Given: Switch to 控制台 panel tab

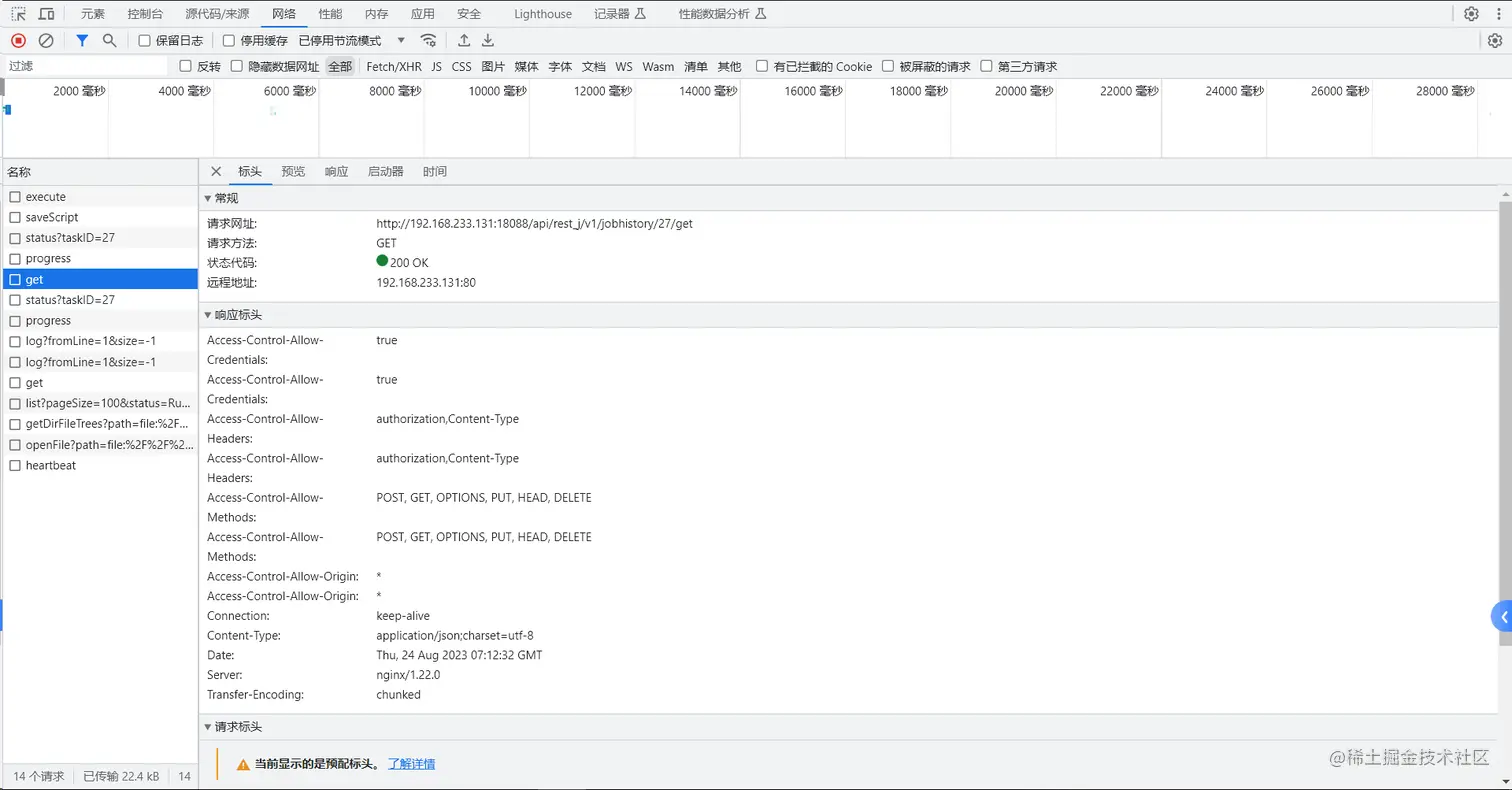Looking at the screenshot, I should (x=145, y=14).
